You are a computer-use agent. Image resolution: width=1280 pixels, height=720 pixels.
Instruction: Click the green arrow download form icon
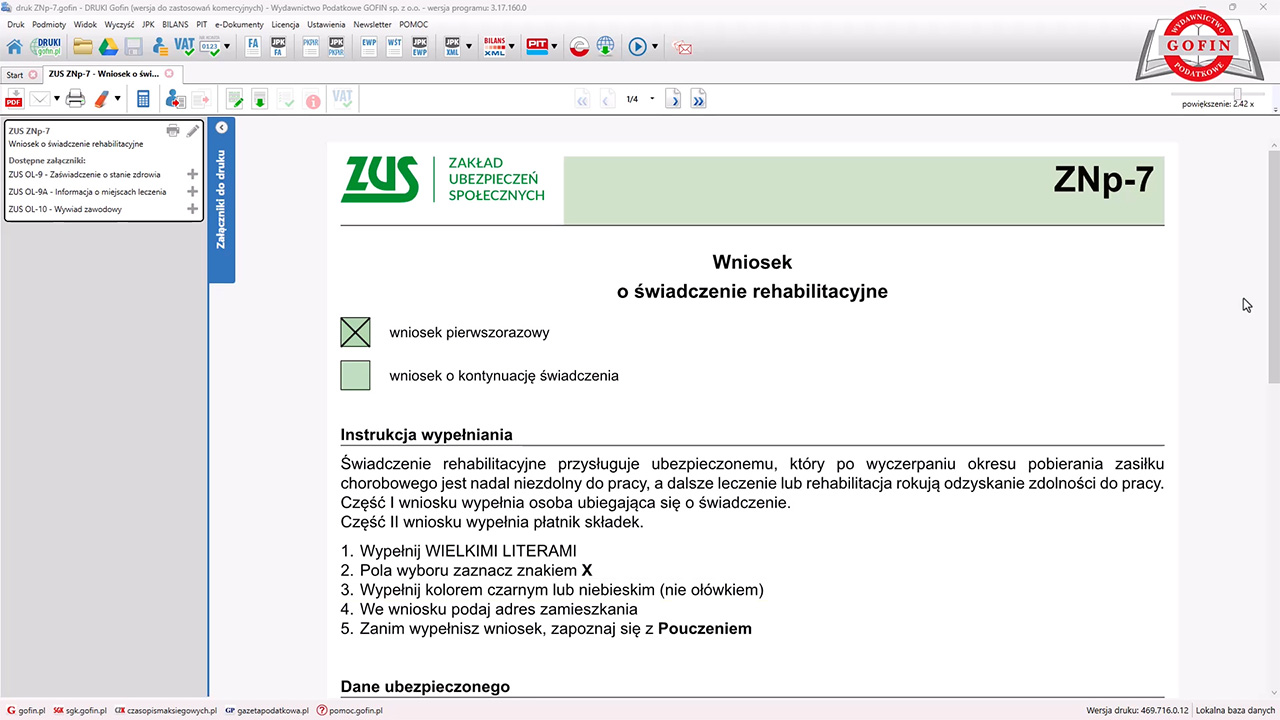click(x=259, y=98)
